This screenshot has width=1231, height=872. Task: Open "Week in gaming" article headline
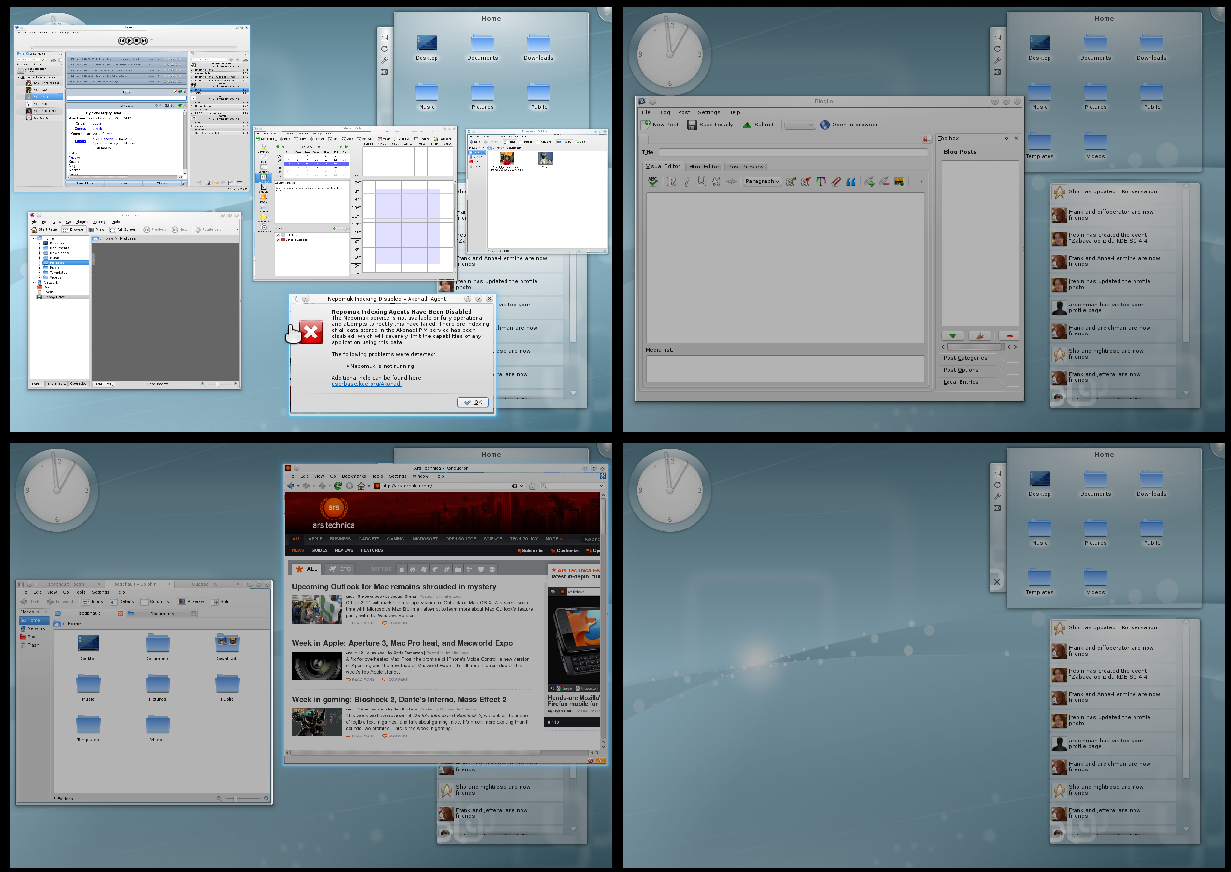(x=399, y=700)
